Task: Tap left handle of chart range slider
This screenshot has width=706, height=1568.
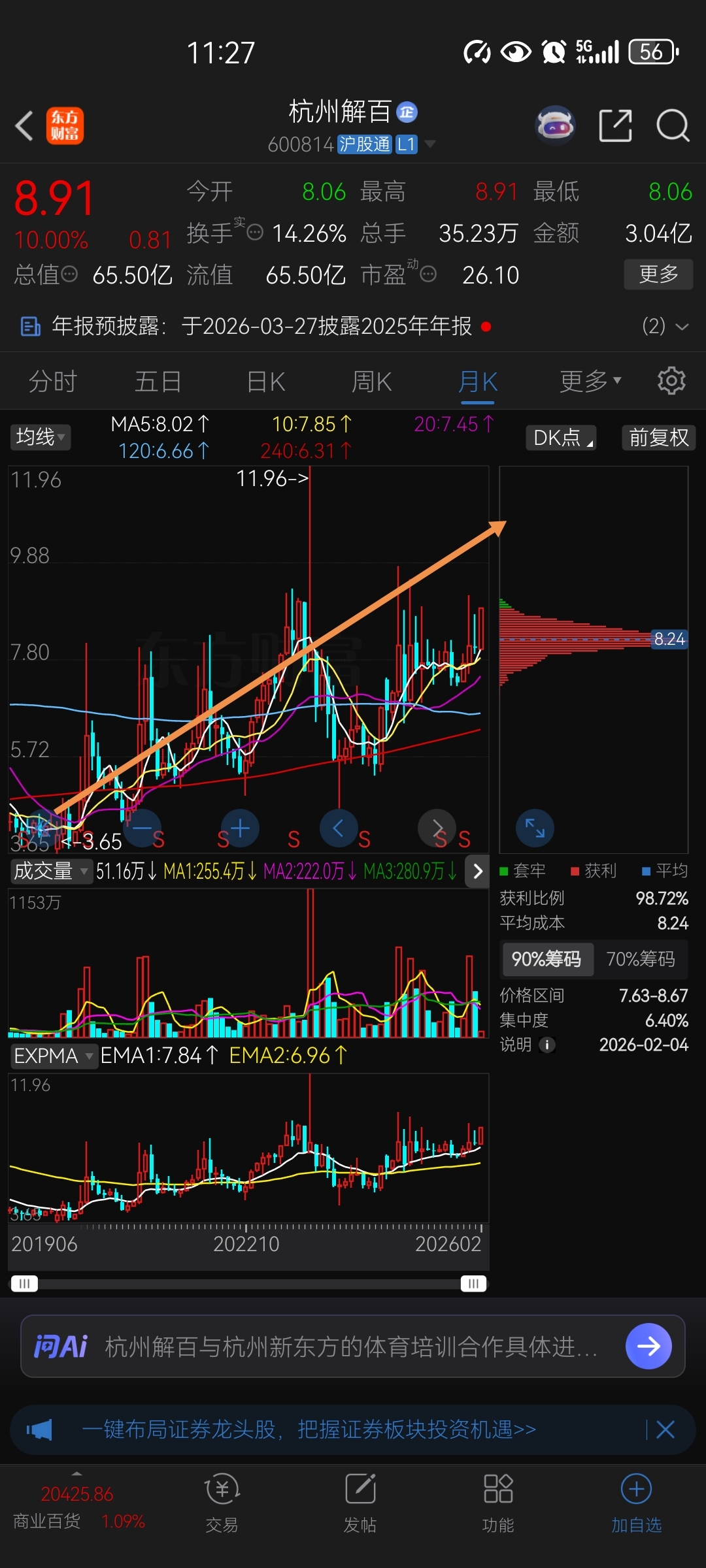Action: (25, 1283)
